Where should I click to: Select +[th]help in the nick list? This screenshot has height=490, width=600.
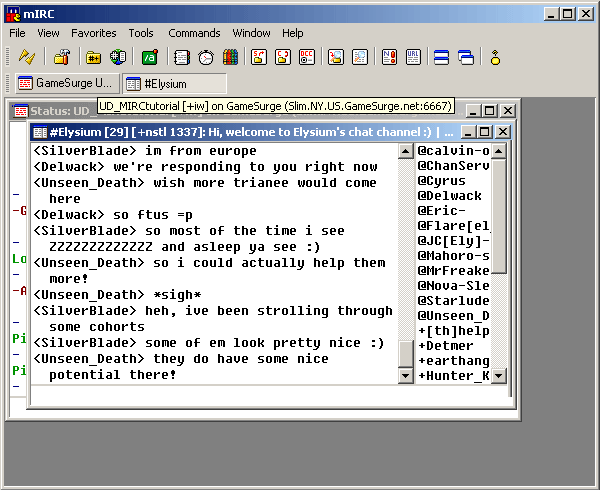coord(453,330)
